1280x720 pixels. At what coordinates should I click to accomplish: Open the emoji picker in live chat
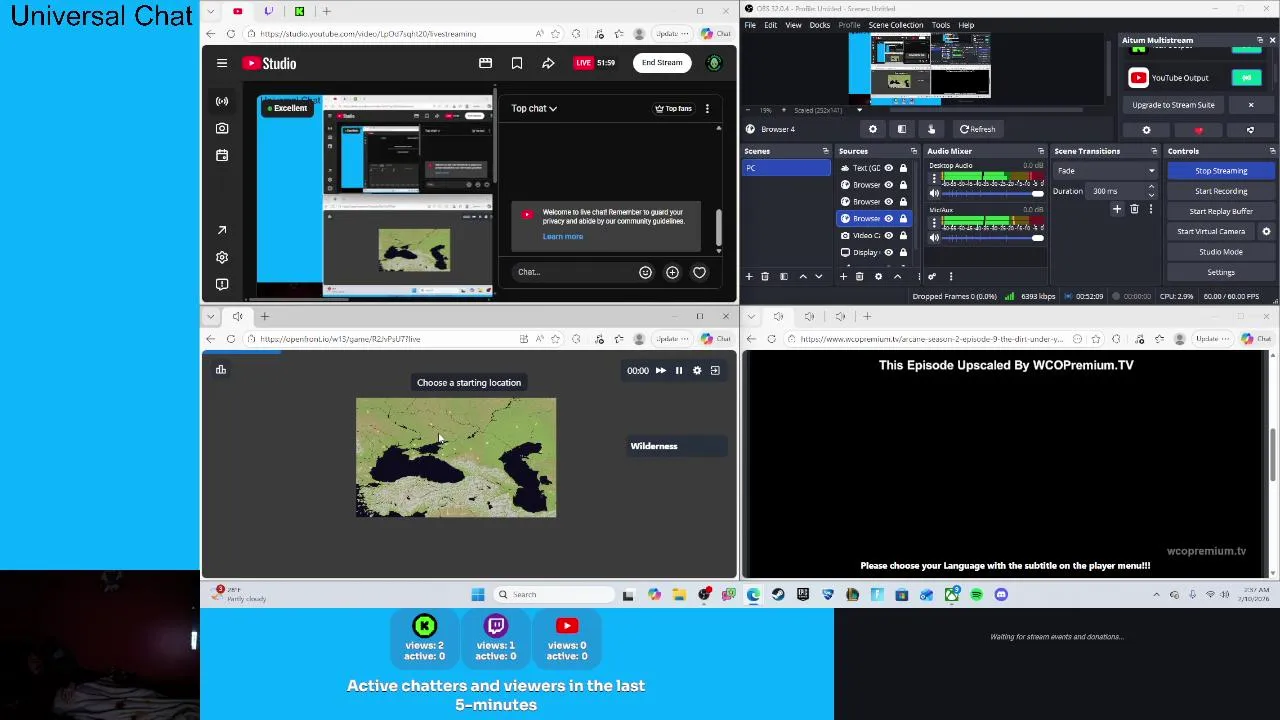click(645, 272)
